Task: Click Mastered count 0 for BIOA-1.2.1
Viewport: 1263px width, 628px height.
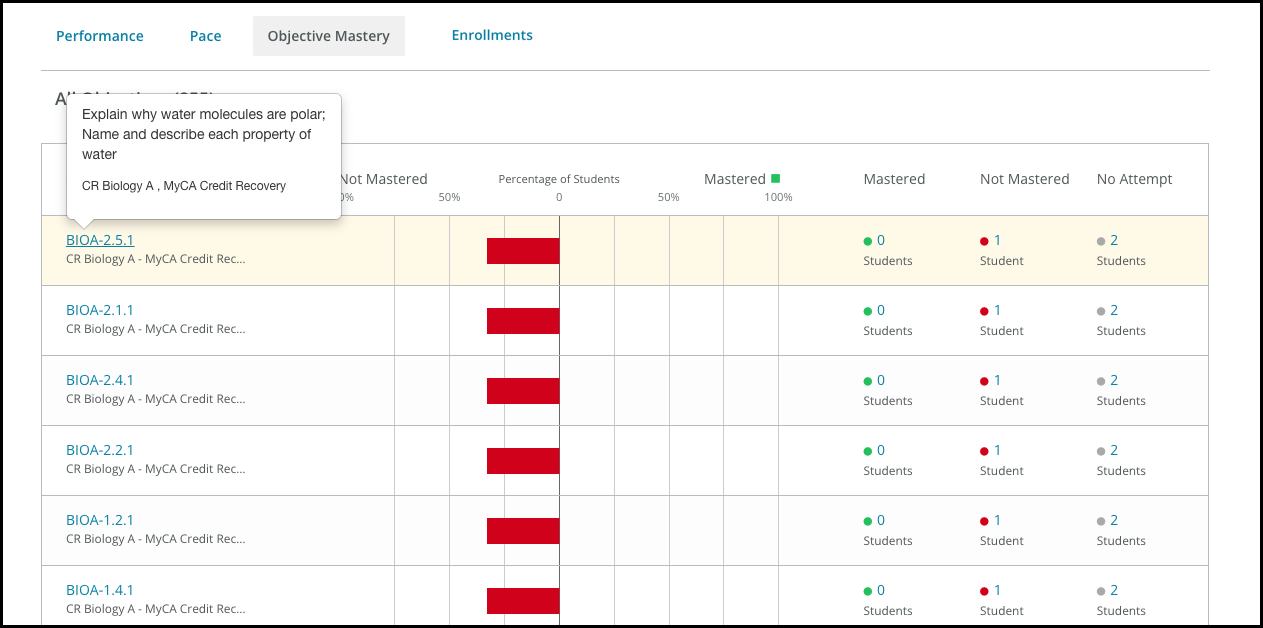Action: (x=881, y=520)
